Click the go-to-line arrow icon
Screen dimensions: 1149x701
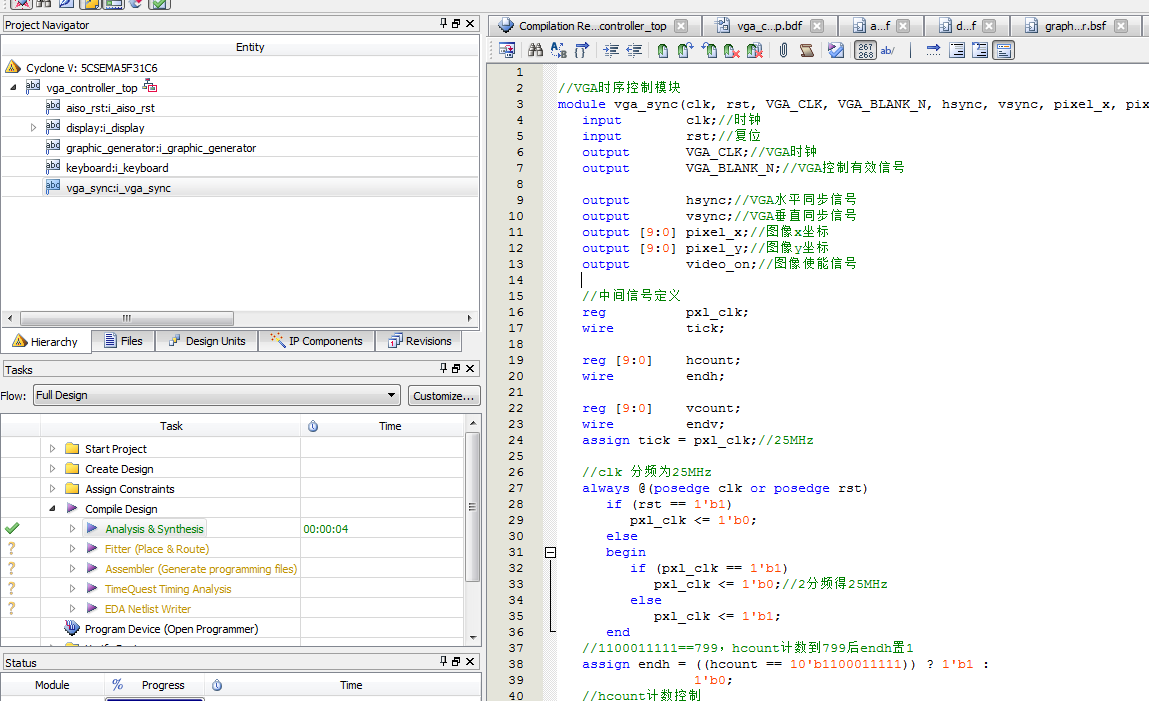932,50
